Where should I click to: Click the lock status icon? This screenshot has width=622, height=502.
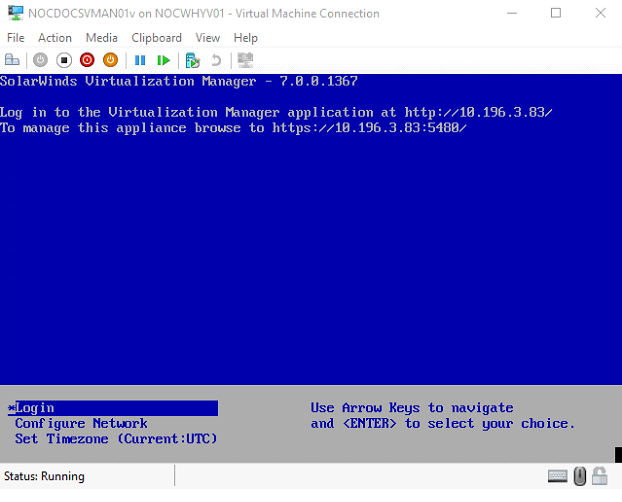point(599,476)
